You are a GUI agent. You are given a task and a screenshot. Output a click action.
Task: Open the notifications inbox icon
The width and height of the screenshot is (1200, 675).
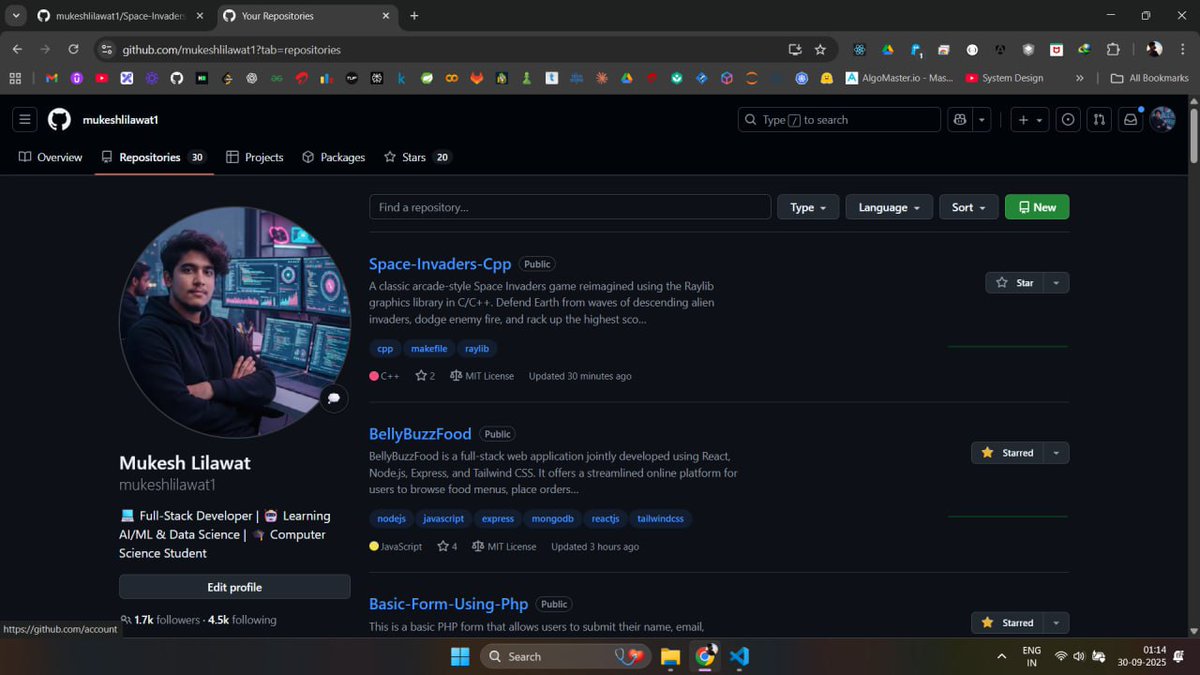click(1130, 120)
